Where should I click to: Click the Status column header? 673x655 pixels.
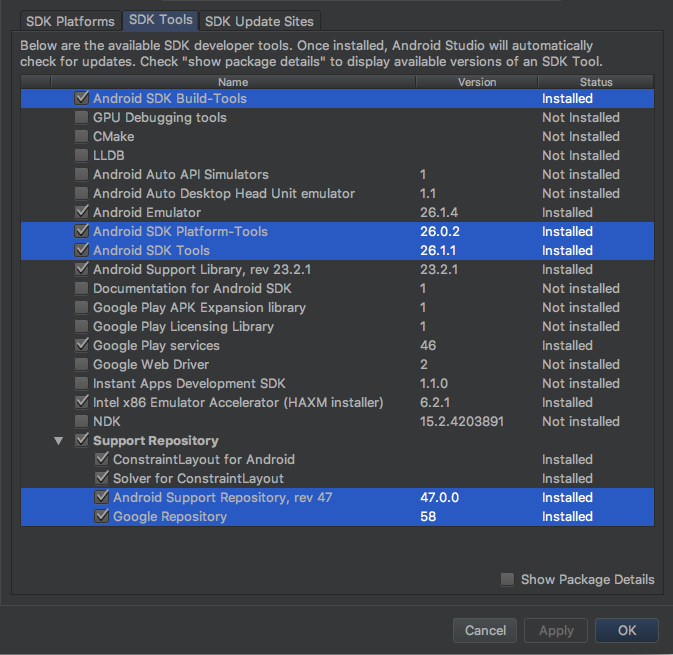595,82
